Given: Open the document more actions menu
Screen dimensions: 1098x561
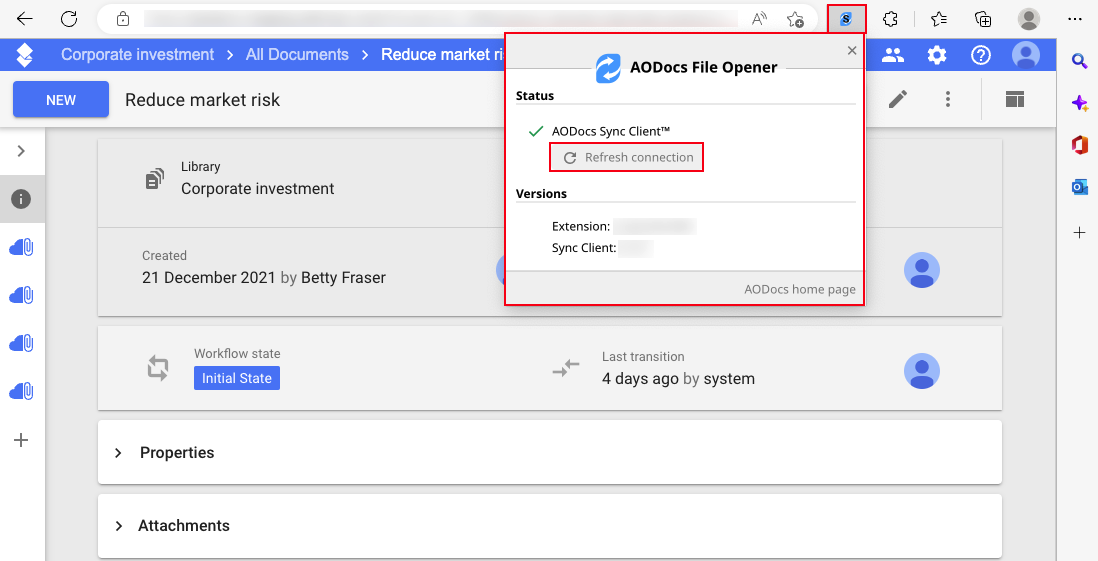Looking at the screenshot, I should pyautogui.click(x=947, y=99).
